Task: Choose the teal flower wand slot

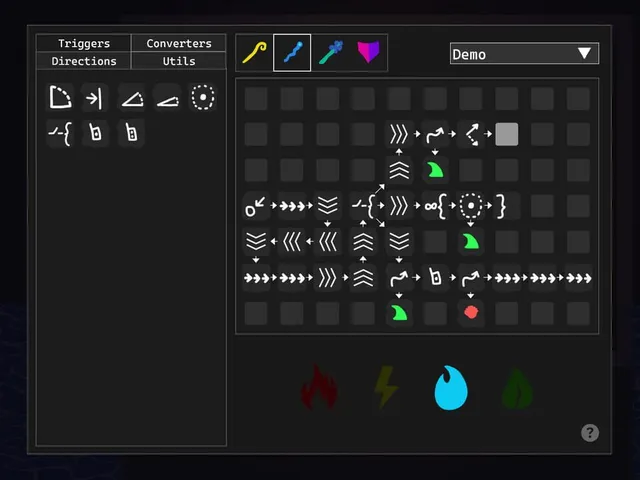Action: [x=331, y=53]
